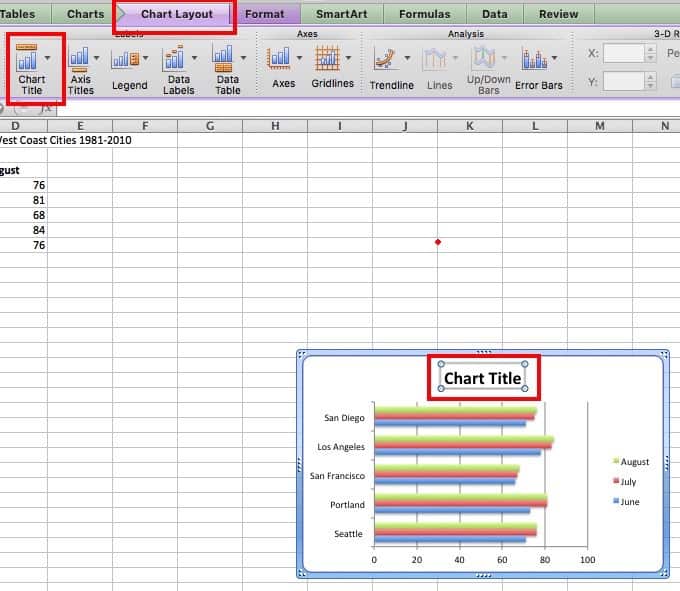Click the Data Table icon
This screenshot has width=680, height=591.
point(223,59)
